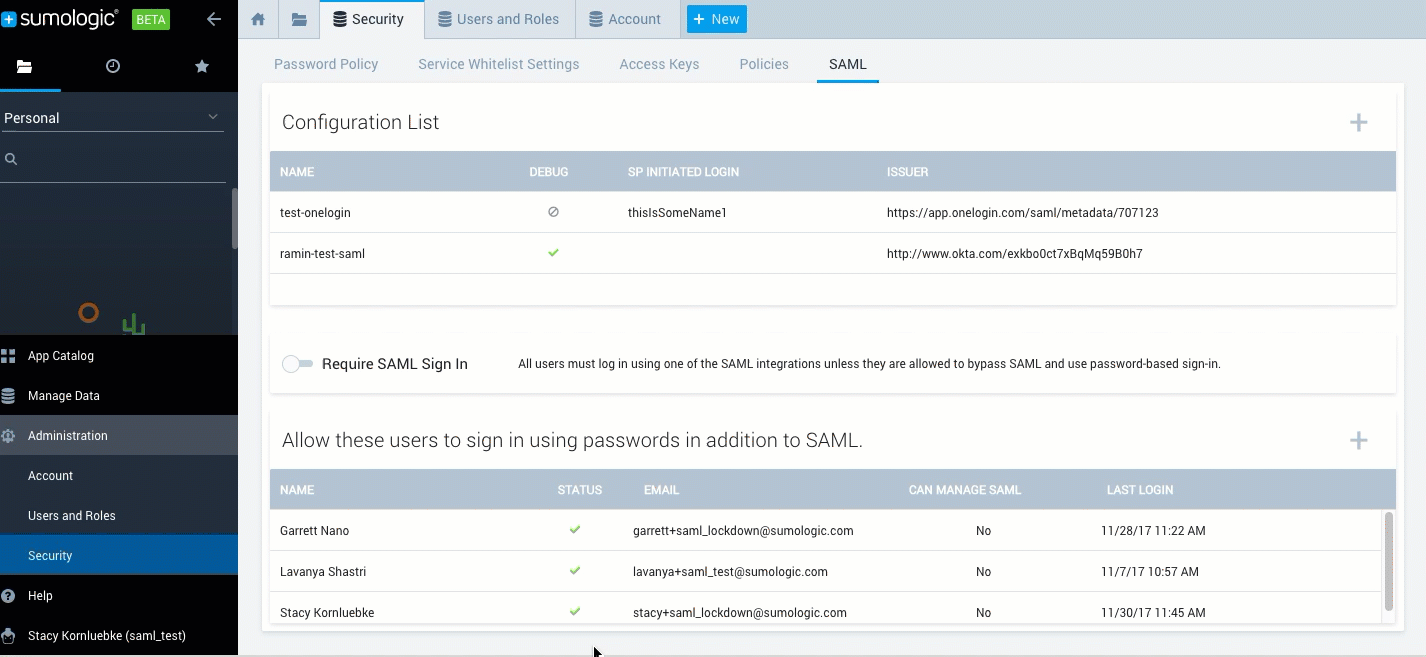
Task: Show favorites star icon in sidebar
Action: click(202, 66)
